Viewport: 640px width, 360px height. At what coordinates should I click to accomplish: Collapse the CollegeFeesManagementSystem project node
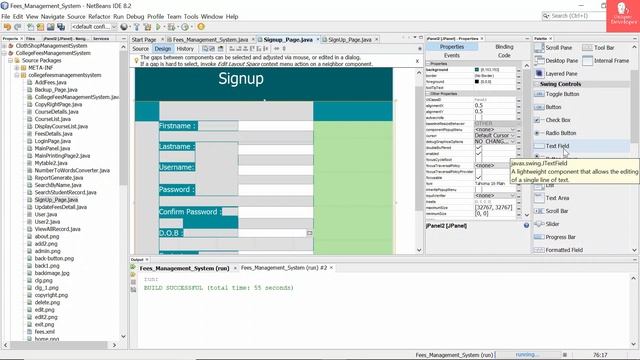coord(4,53)
